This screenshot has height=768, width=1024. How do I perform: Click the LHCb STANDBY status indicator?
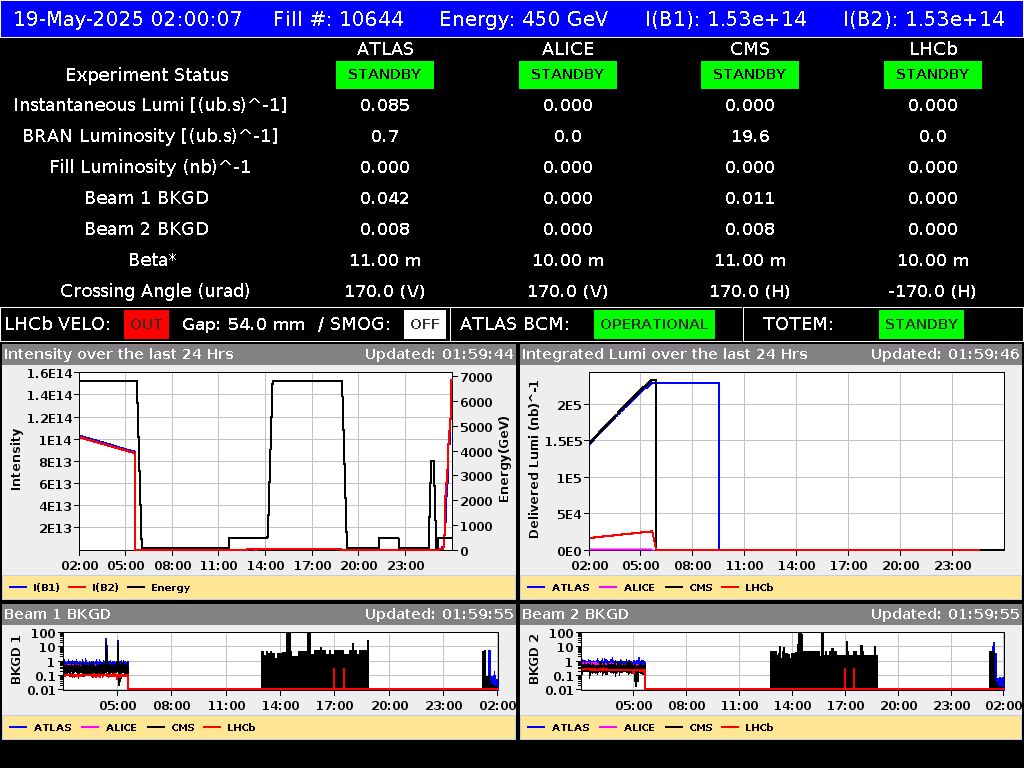[x=933, y=74]
